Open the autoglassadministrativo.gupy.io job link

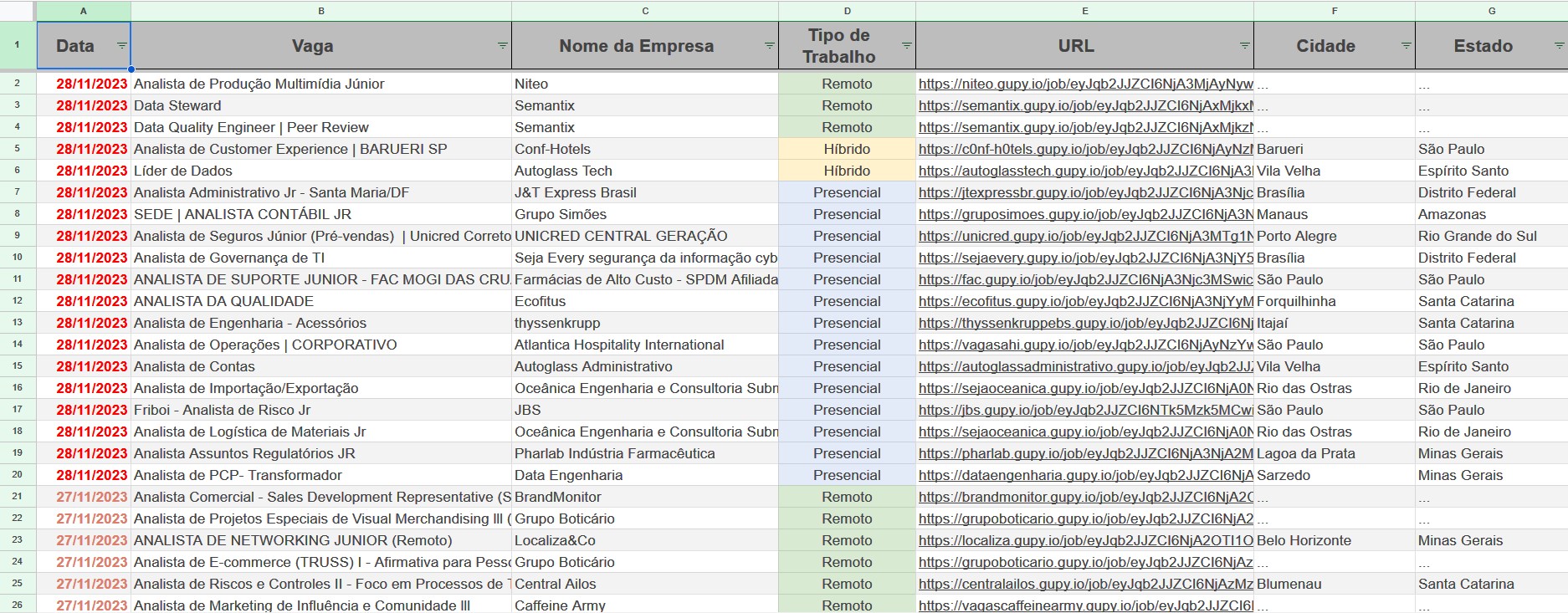click(x=1086, y=366)
